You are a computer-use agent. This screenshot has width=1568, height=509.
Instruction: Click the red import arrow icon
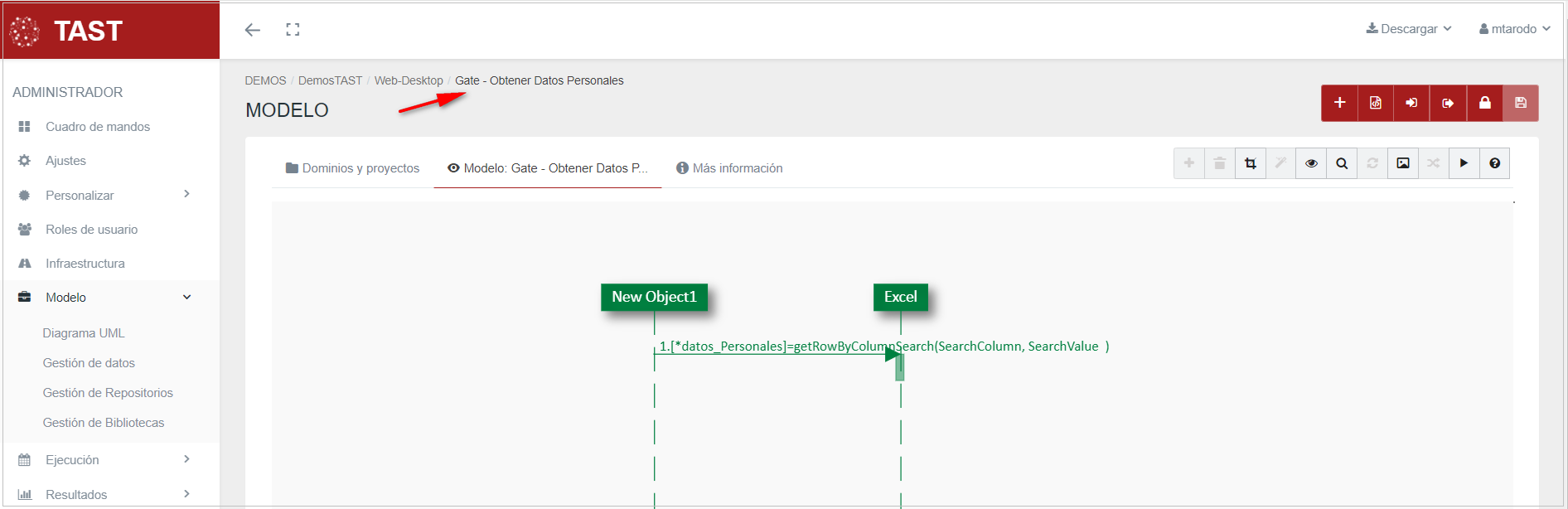(x=1411, y=103)
